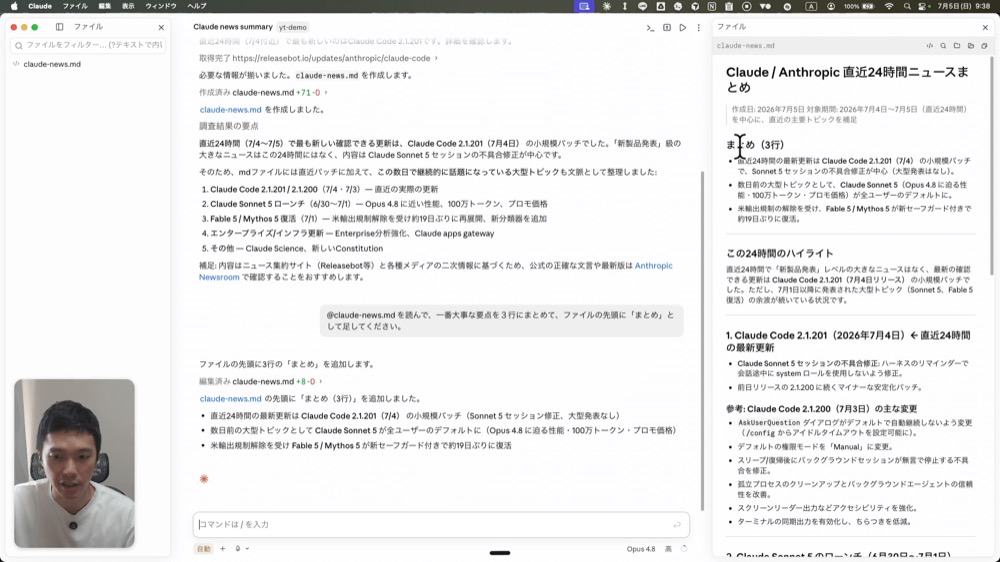1000x562 pixels.
Task: Click the user message bubble mentioning @claude-news.md
Action: pos(501,321)
